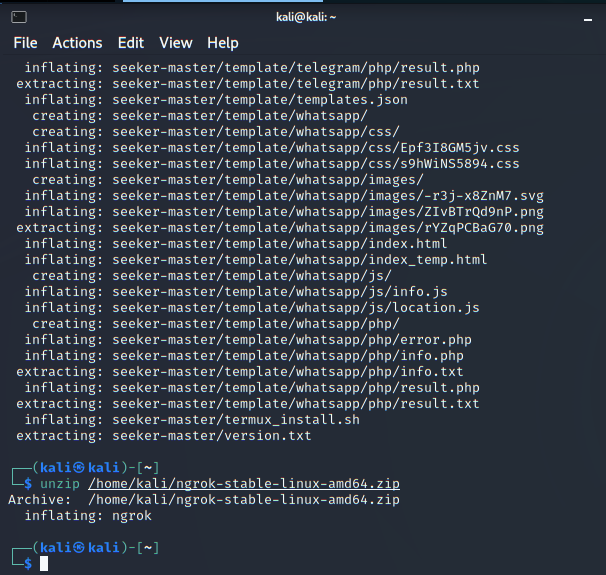Screen dimensions: 606x575
Task: Click the kali@kali: ~ window title
Action: pos(306,17)
